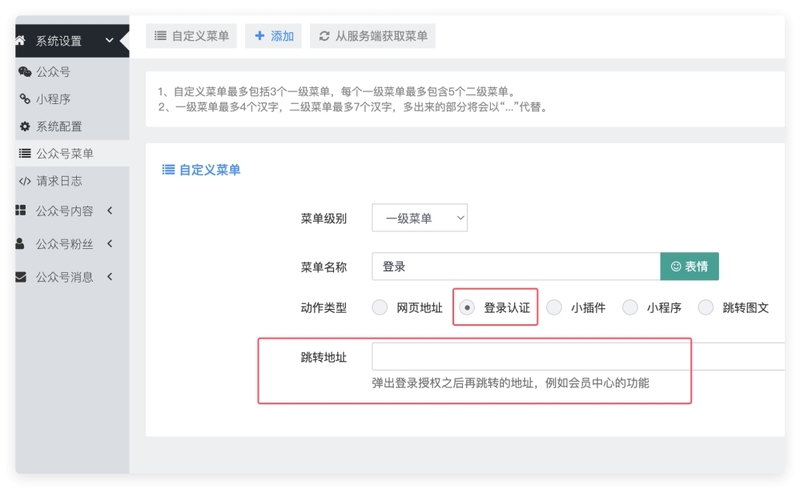This screenshot has height=489, width=800.
Task: Click the grid icon next to 公众号内容
Action: pos(21,211)
